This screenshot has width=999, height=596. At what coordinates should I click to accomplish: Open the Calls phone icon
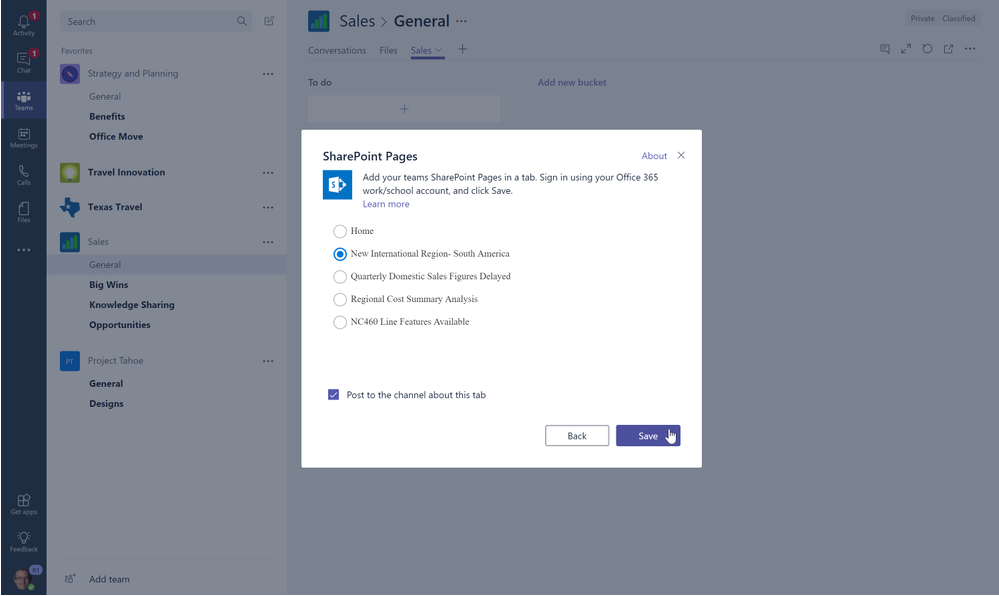click(x=24, y=175)
